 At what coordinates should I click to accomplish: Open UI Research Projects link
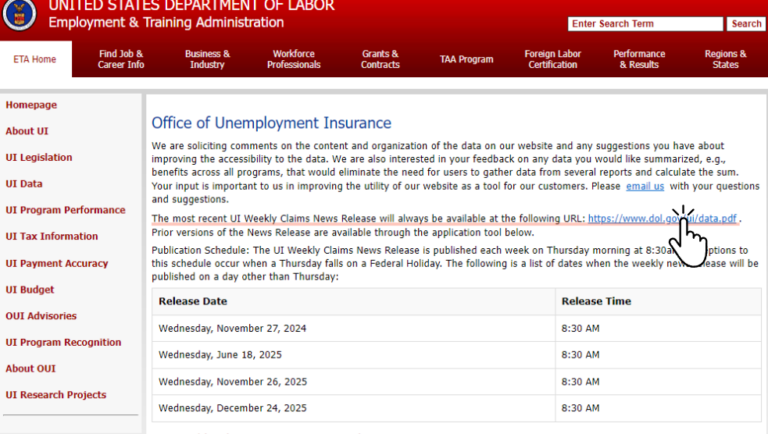56,395
